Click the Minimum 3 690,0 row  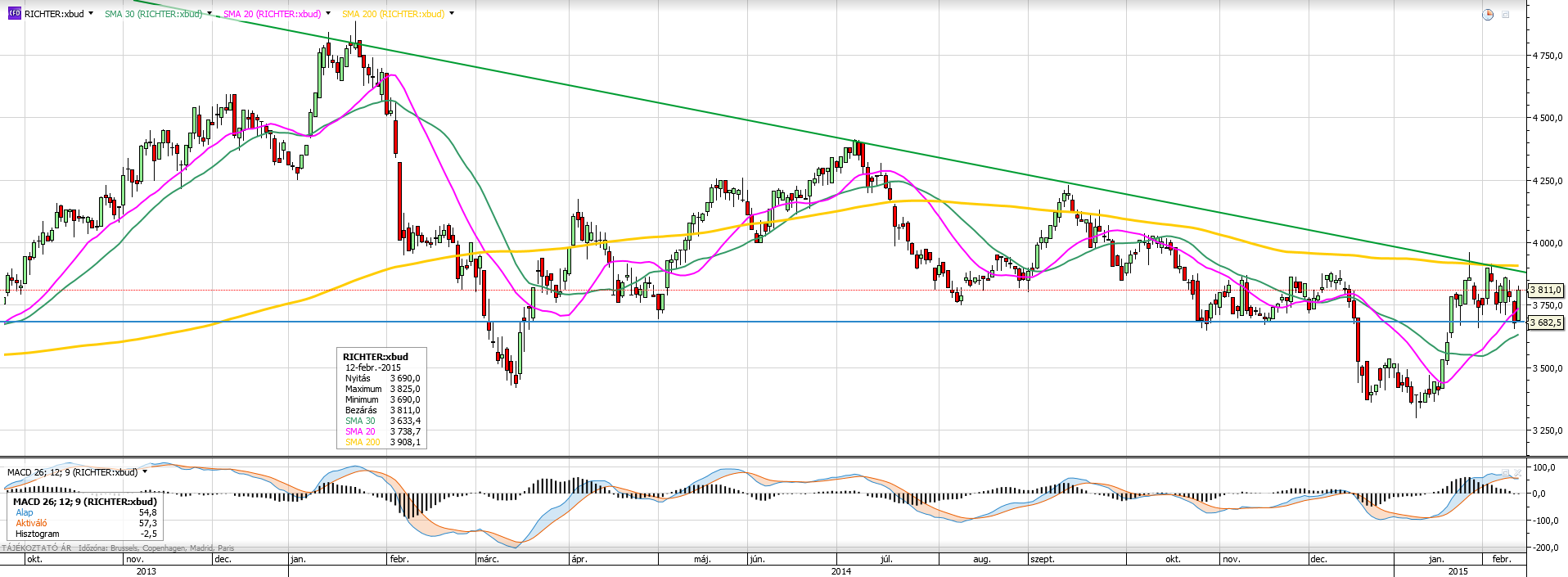382,399
